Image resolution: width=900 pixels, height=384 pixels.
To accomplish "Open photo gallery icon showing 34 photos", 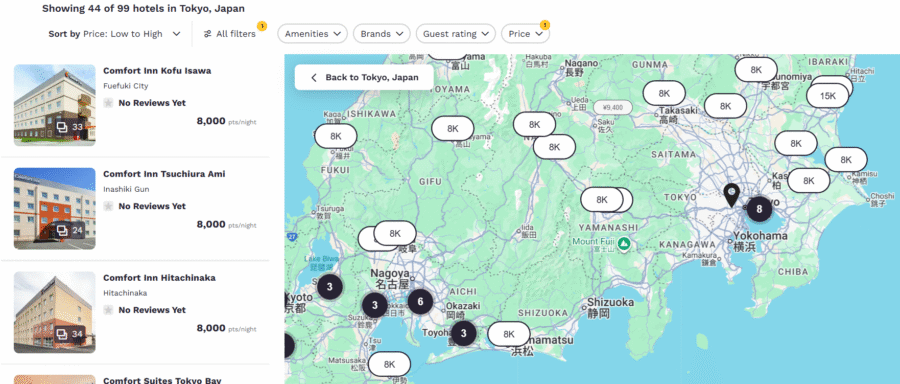I will pyautogui.click(x=69, y=334).
